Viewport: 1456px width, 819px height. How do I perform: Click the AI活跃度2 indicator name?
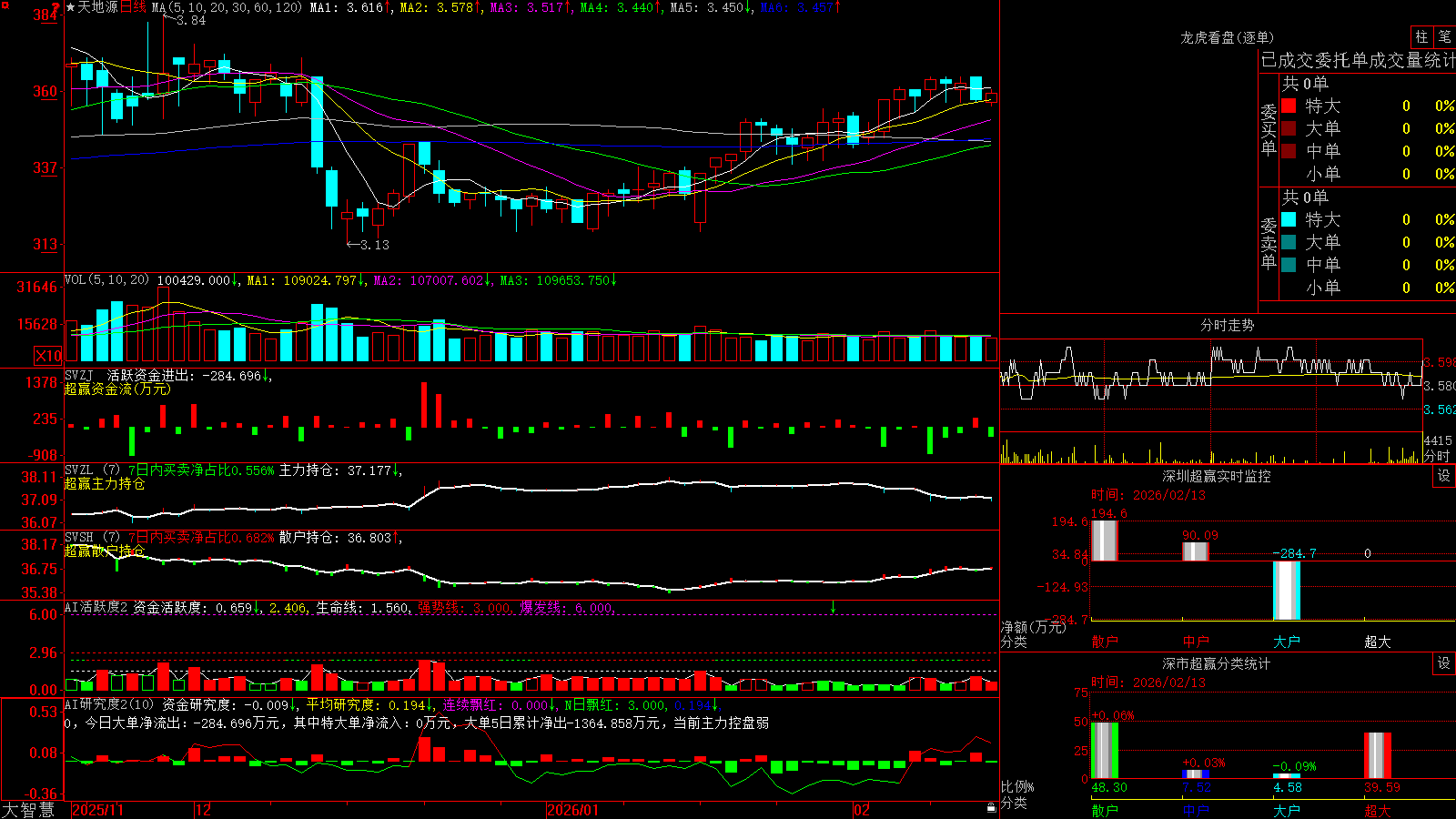coord(96,607)
